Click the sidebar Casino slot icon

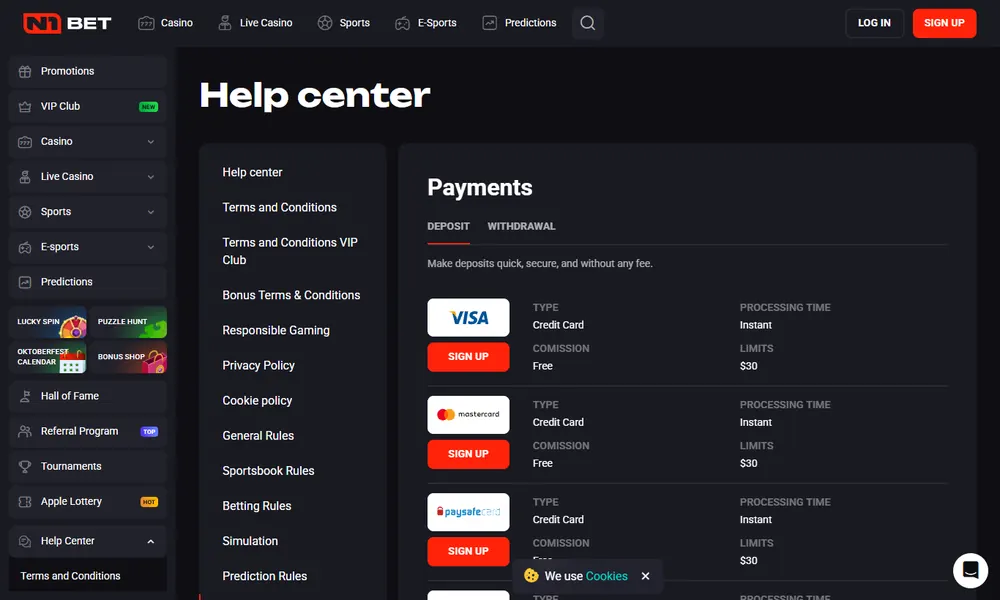pos(25,142)
